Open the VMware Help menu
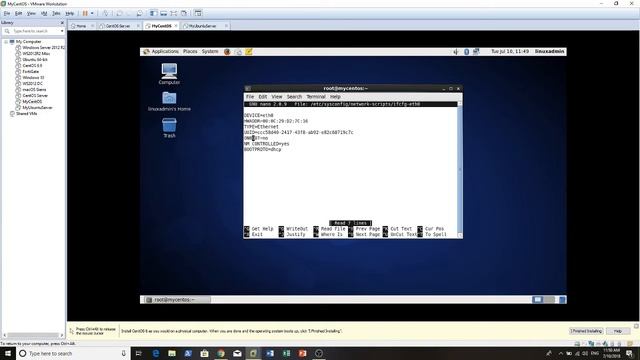Image resolution: width=640 pixels, height=360 pixels. [70, 13]
